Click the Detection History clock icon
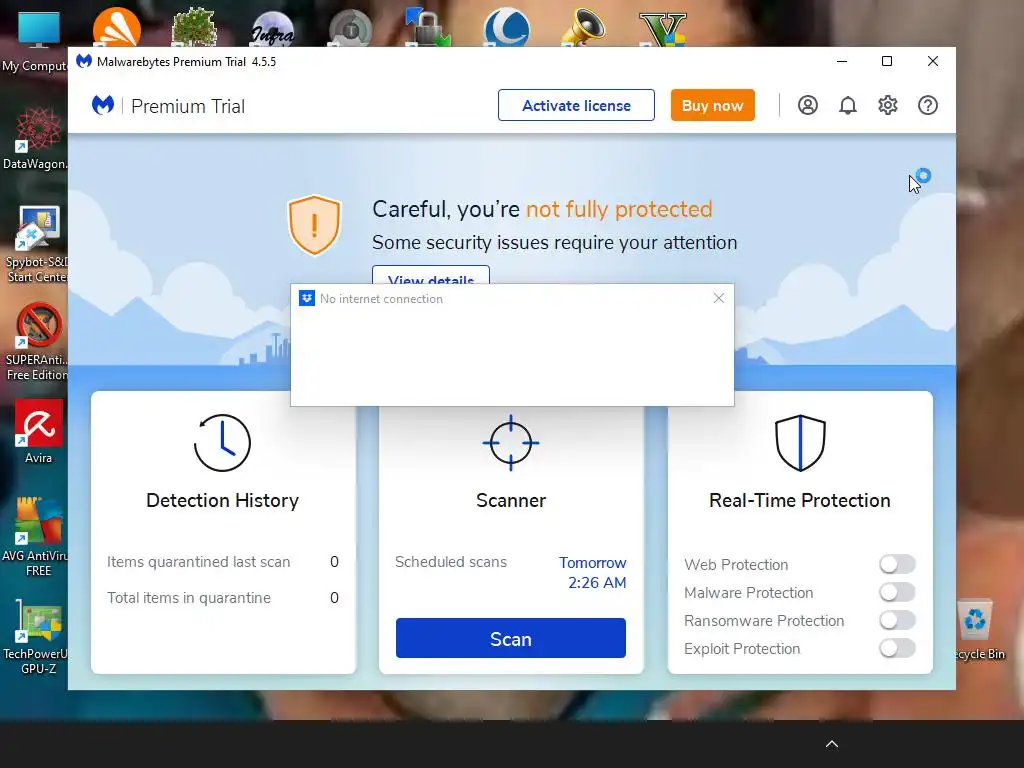1024x768 pixels. [x=222, y=443]
